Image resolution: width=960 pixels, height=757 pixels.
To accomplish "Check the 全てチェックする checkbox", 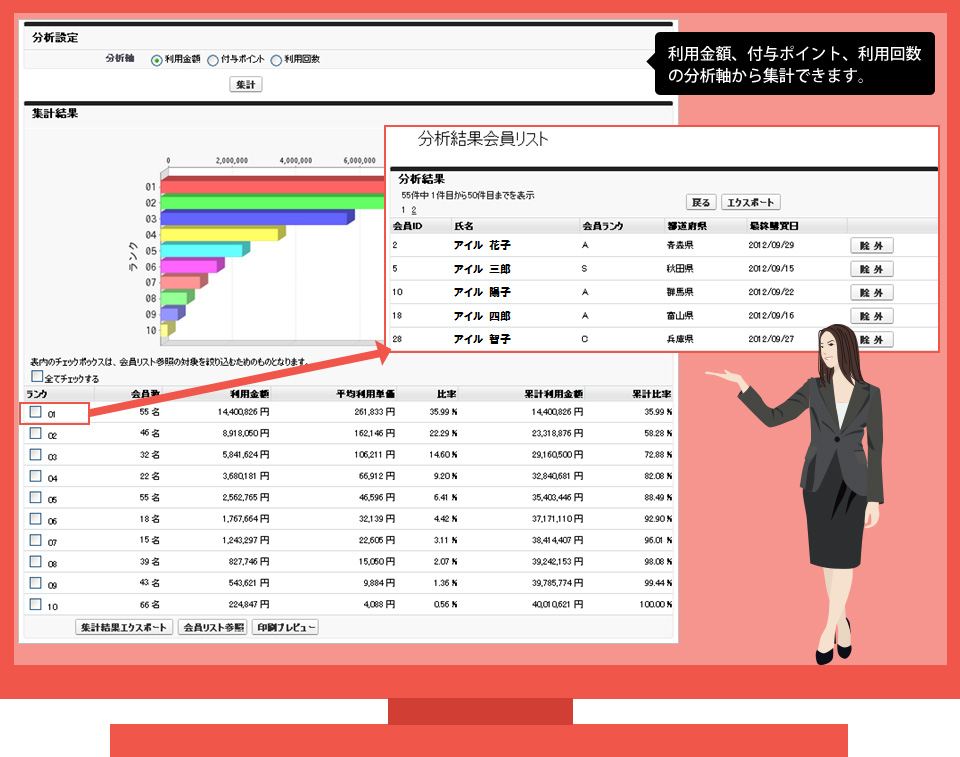I will (x=37, y=377).
